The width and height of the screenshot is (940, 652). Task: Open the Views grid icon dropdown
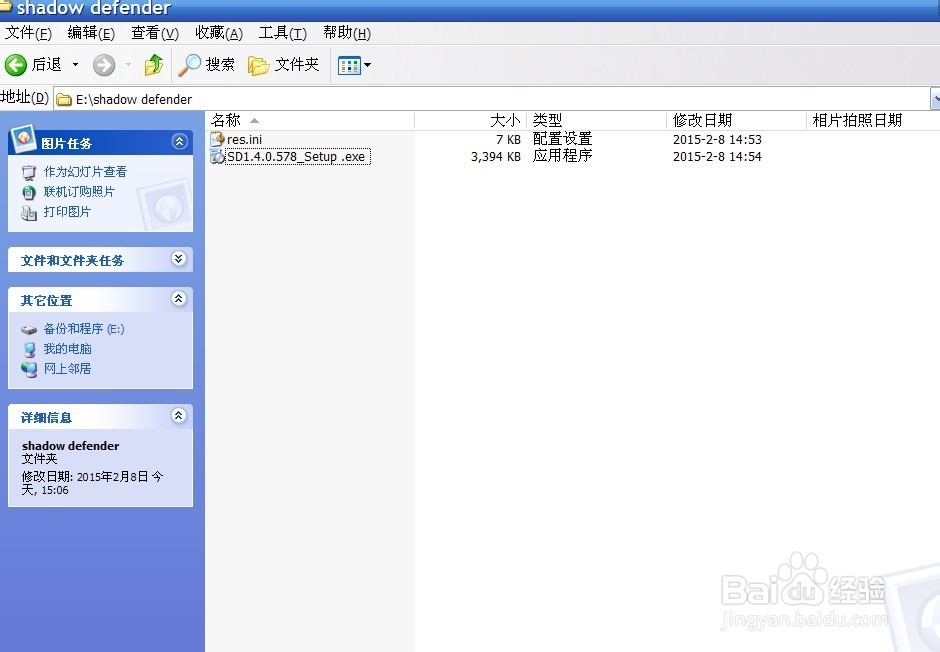354,65
